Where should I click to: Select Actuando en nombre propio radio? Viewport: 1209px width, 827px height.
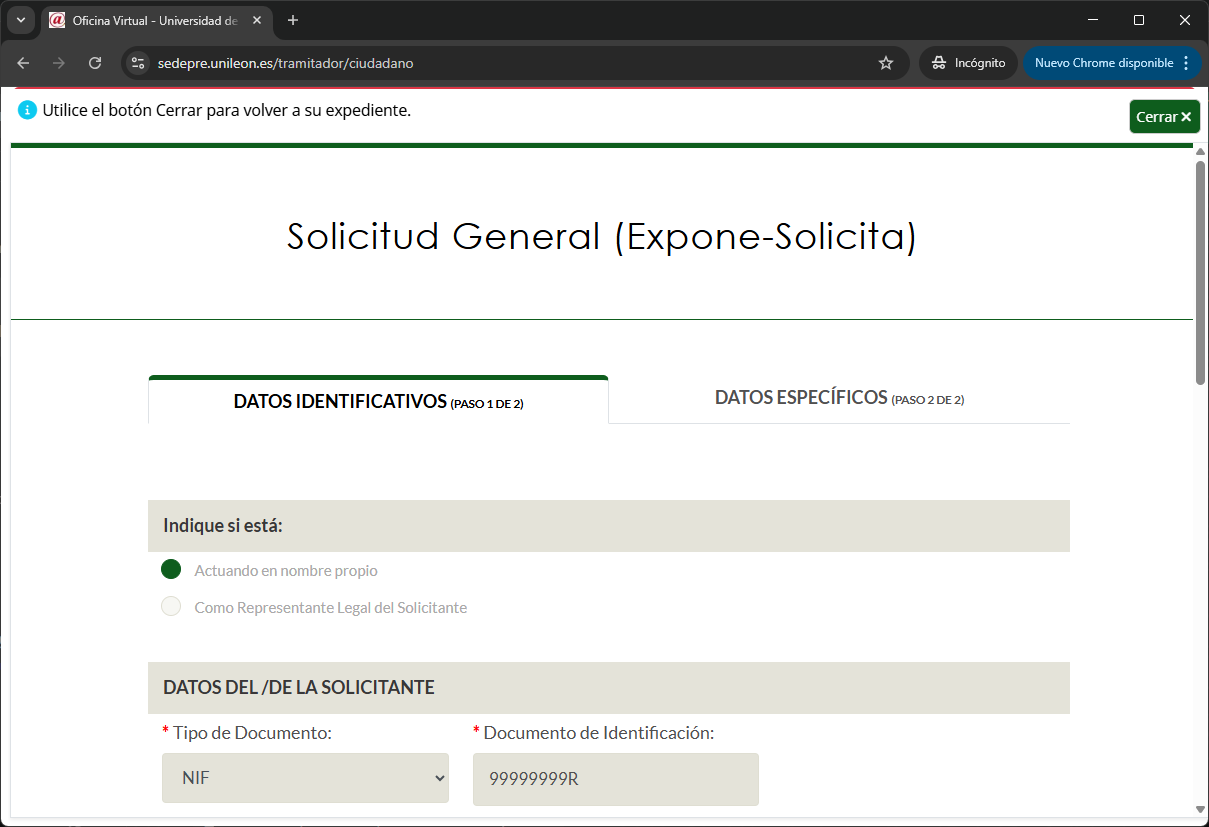pyautogui.click(x=171, y=569)
